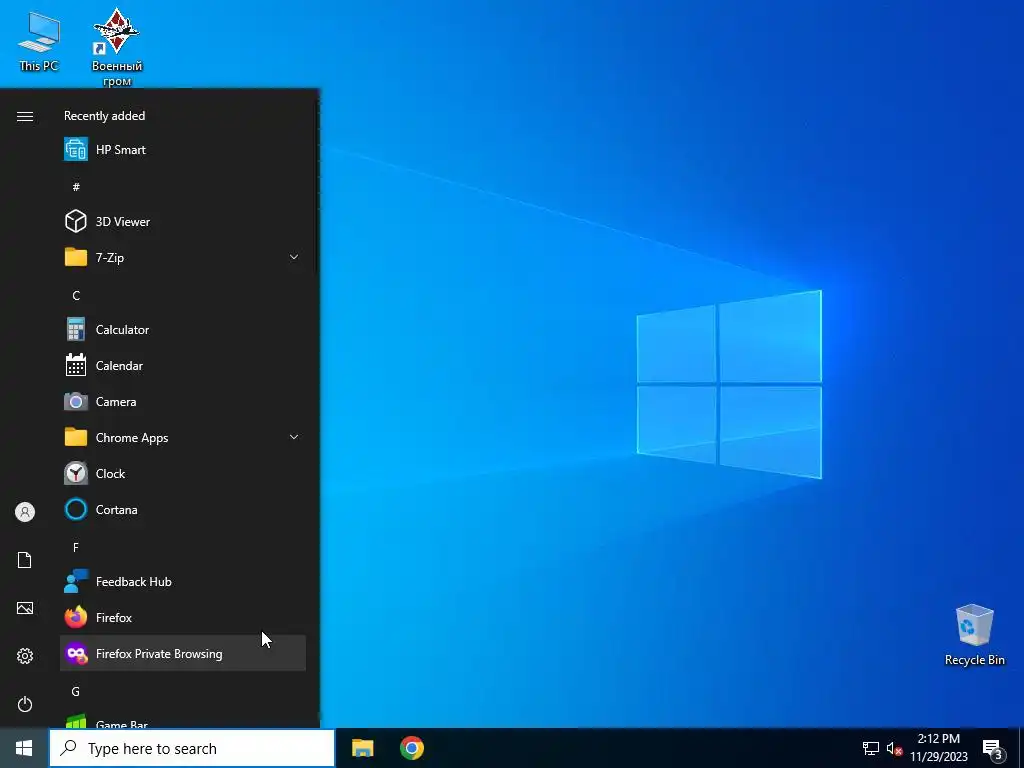1024x768 pixels.
Task: Click the muted volume tray icon
Action: tap(894, 748)
